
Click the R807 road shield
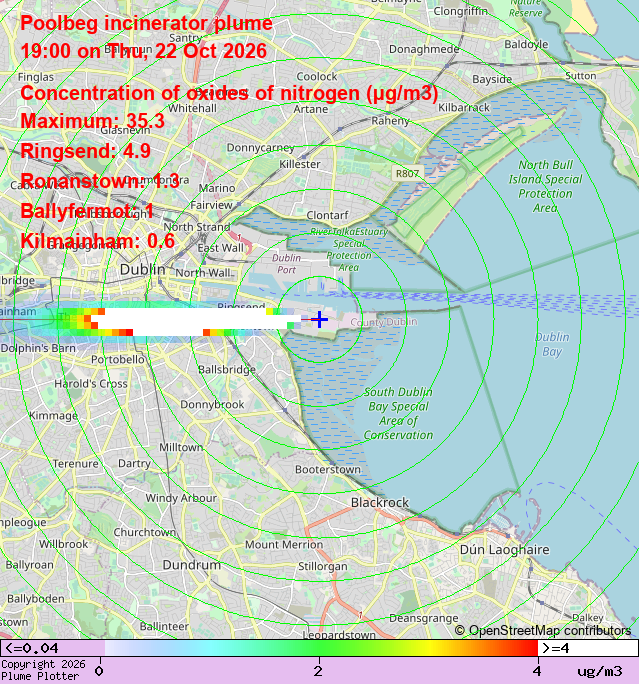tap(407, 174)
